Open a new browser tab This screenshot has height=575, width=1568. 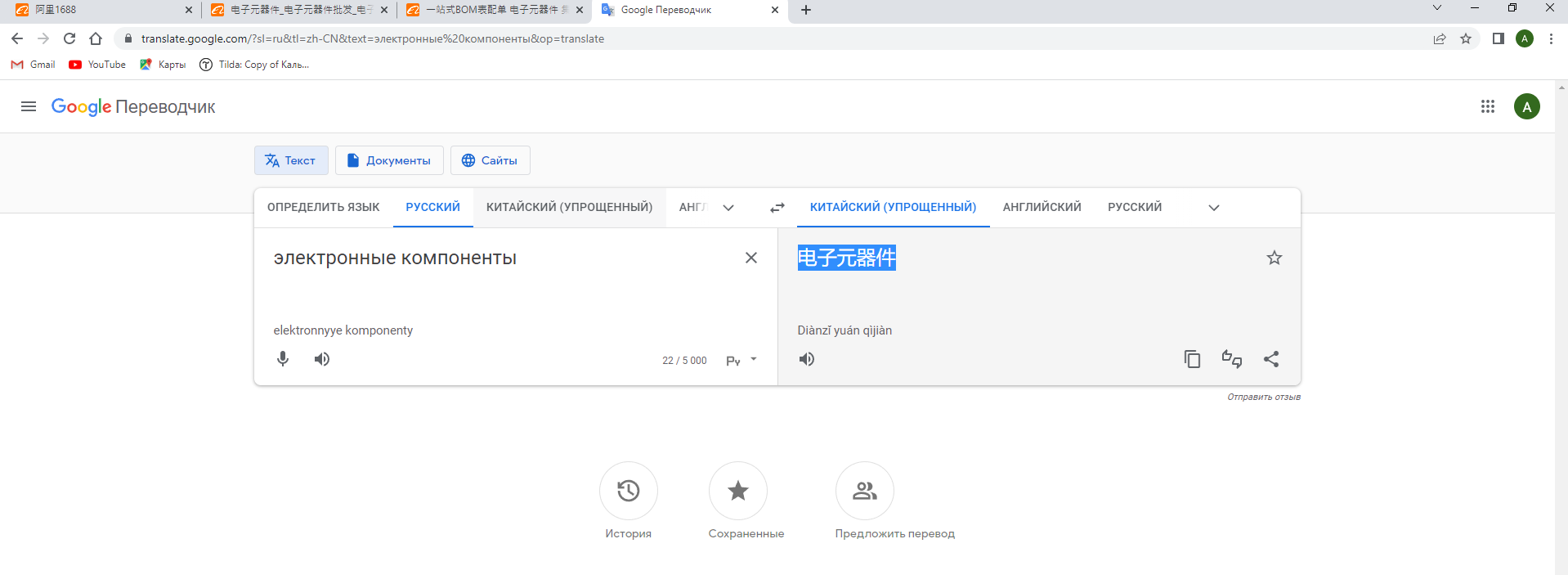click(x=806, y=10)
